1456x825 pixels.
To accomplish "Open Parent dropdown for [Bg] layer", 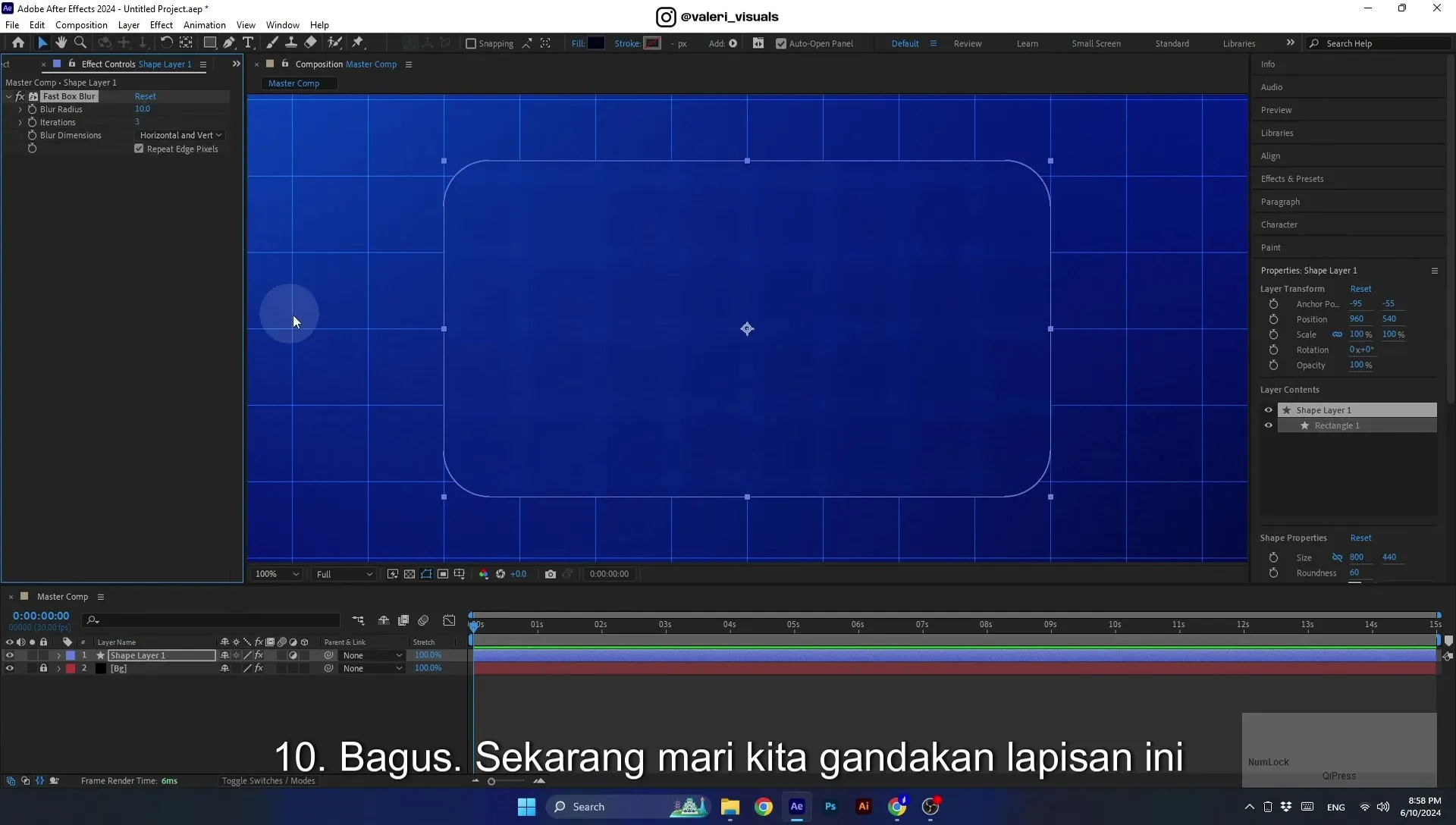I will coord(372,669).
